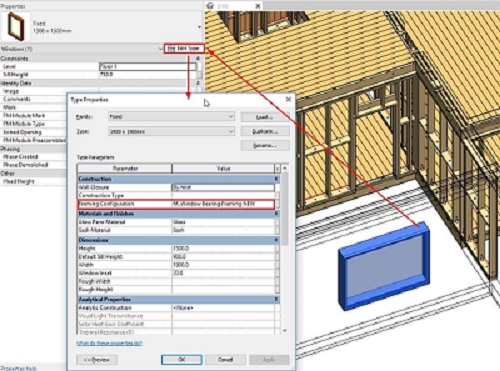Click the Wall Closure value field
Screen dimensions: 500x371
(223, 188)
